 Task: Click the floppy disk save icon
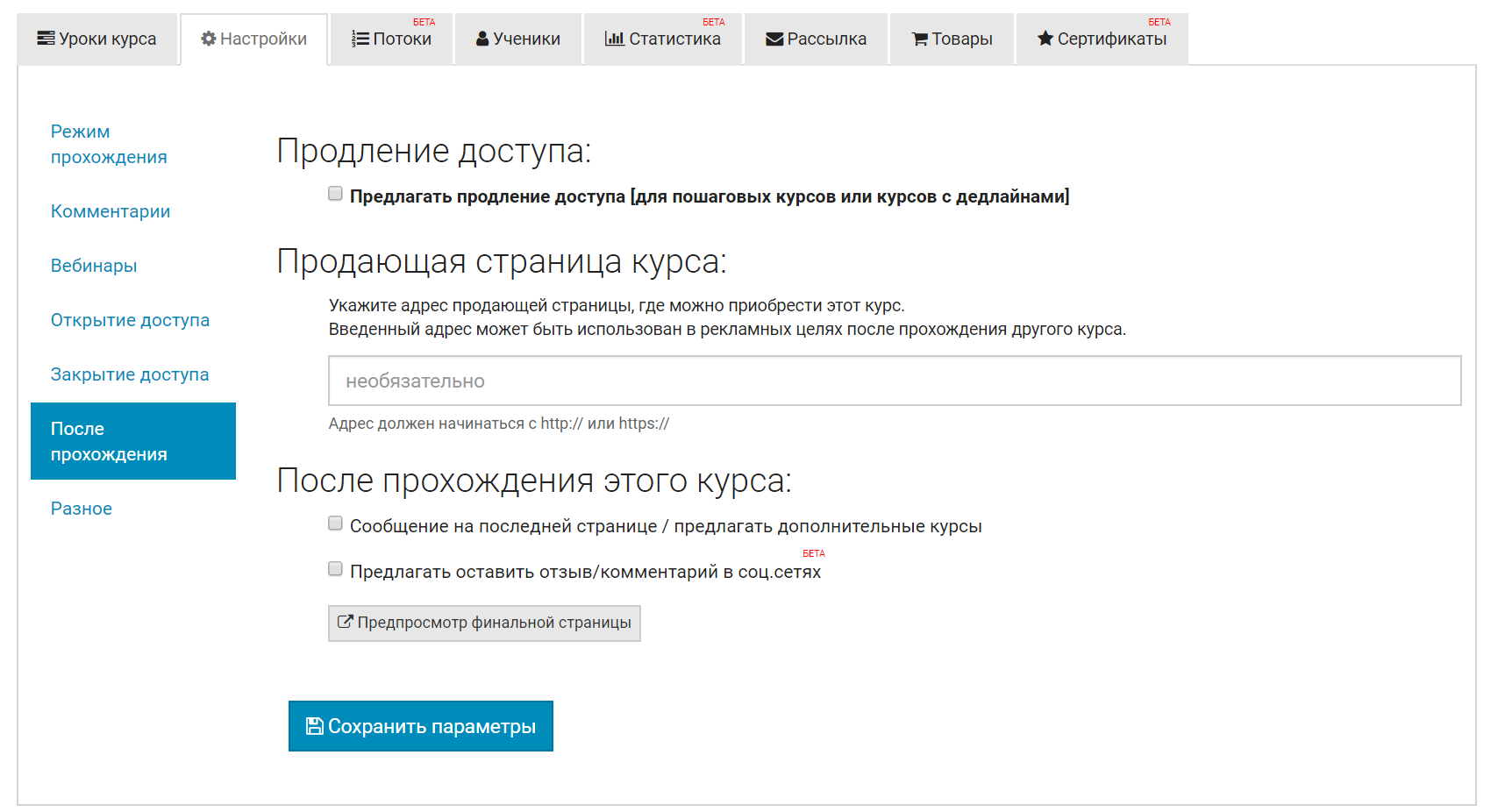coord(314,726)
